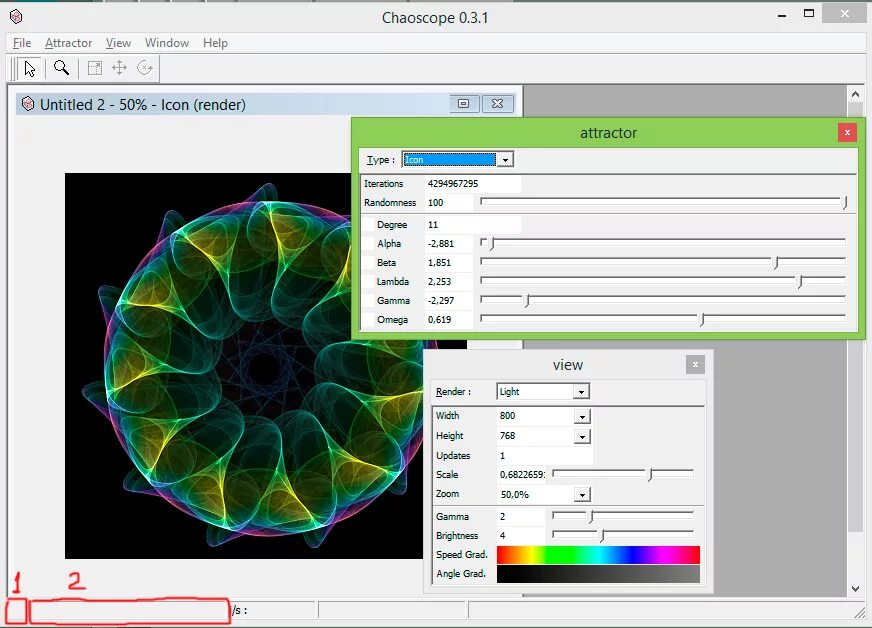
Task: Select the arrow pointer tool
Action: (29, 68)
